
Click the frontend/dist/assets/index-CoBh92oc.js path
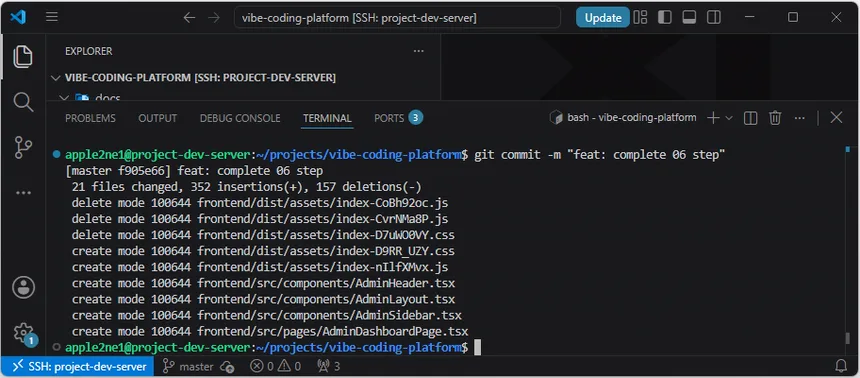(323, 202)
